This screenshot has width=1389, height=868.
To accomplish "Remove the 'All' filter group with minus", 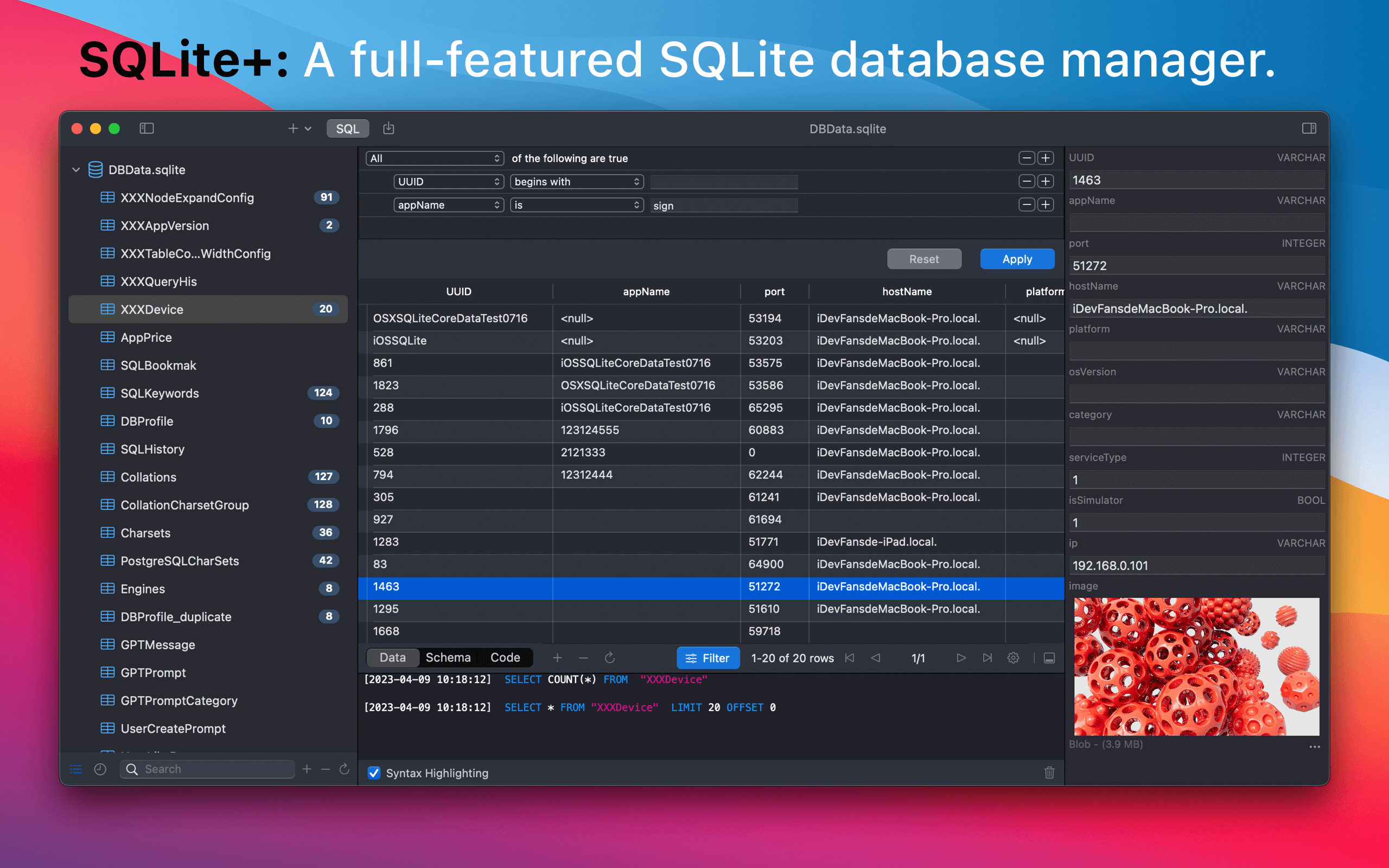I will click(1026, 158).
